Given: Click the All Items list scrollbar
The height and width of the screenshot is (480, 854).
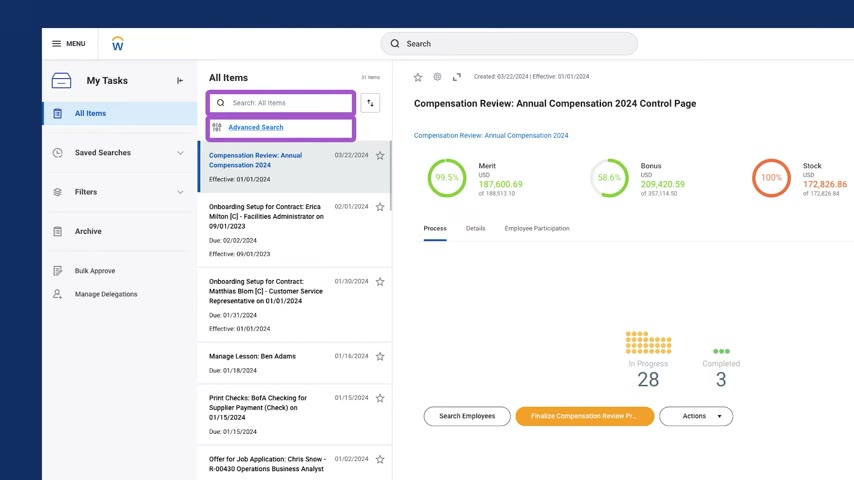Looking at the screenshot, I should (x=390, y=176).
